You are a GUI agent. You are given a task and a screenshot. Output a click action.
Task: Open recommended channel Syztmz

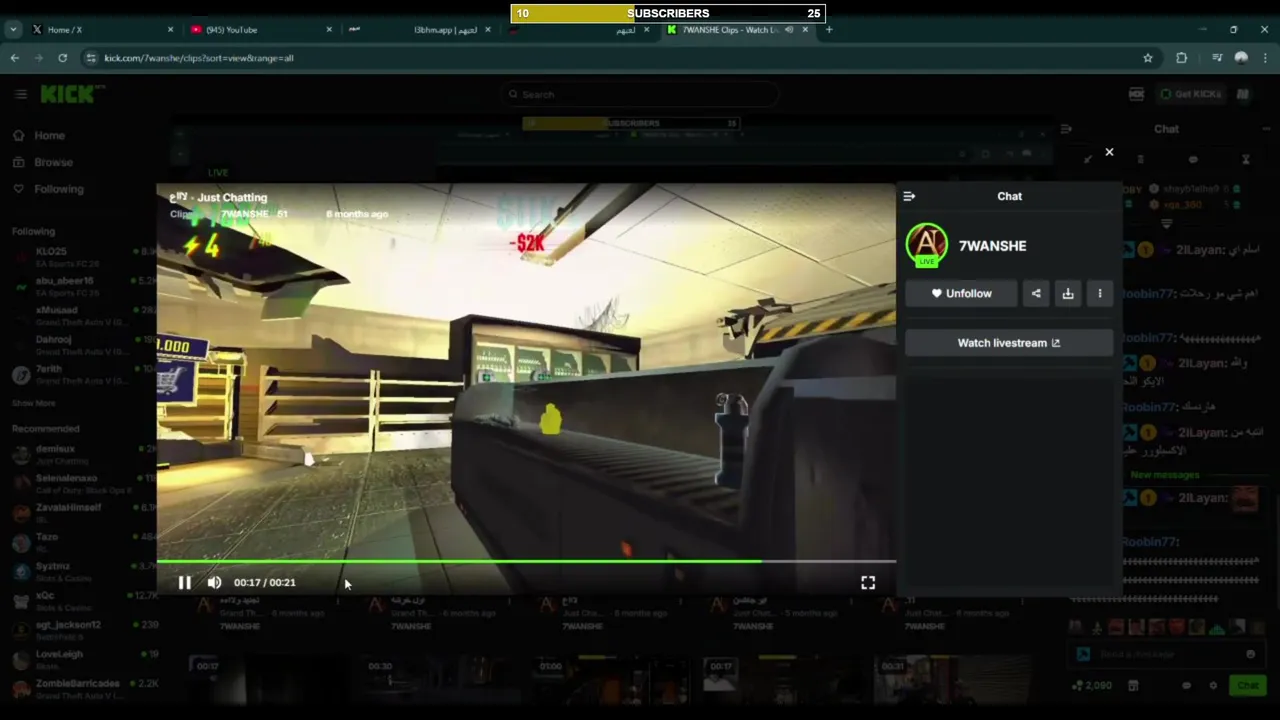pos(82,571)
